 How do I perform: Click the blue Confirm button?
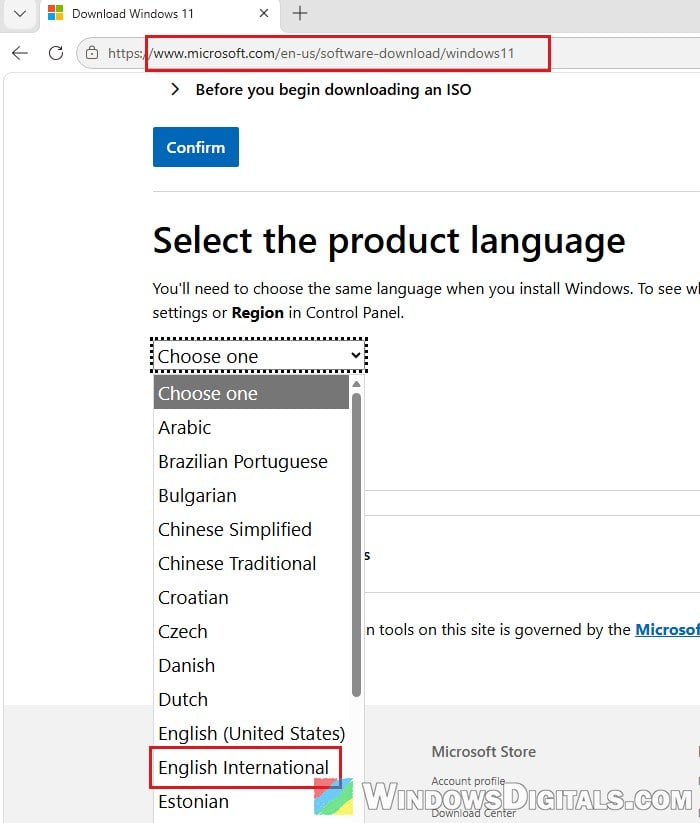tap(196, 147)
